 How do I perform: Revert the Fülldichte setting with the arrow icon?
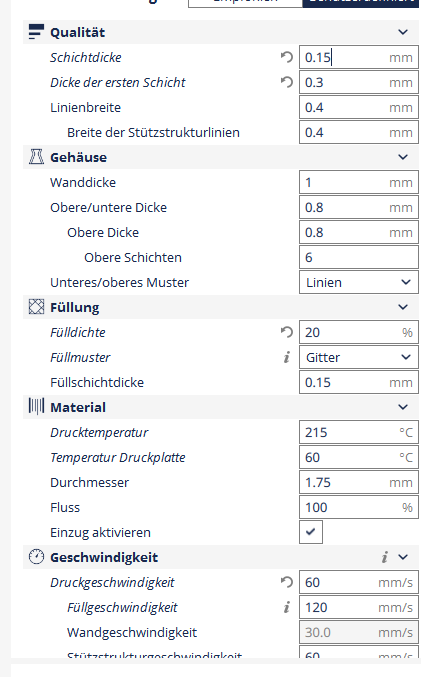point(287,332)
